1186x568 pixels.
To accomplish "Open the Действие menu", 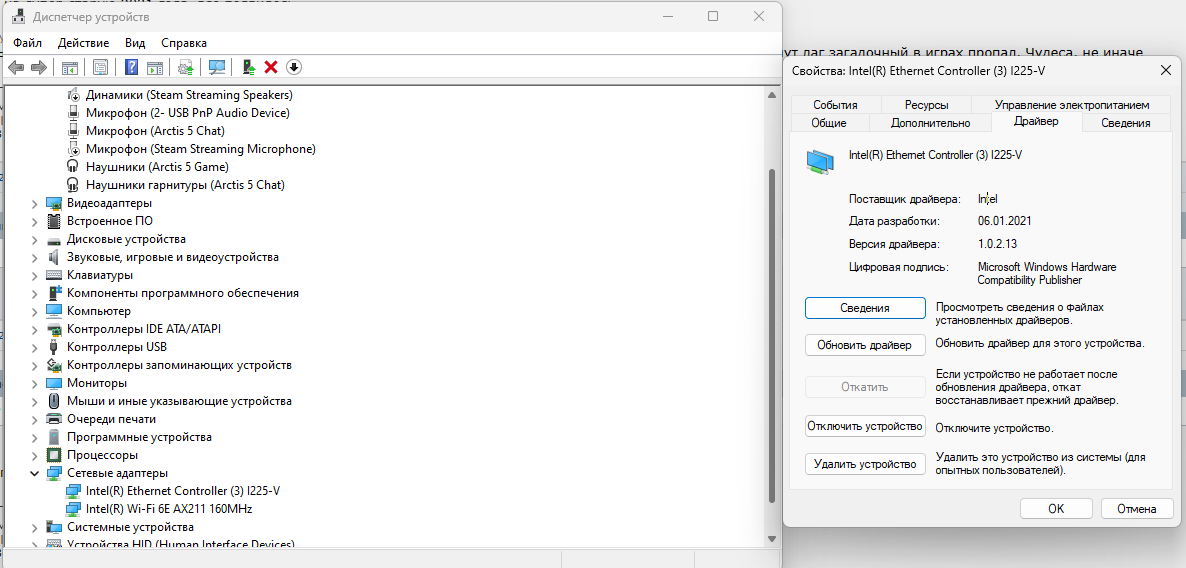I will click(x=83, y=43).
